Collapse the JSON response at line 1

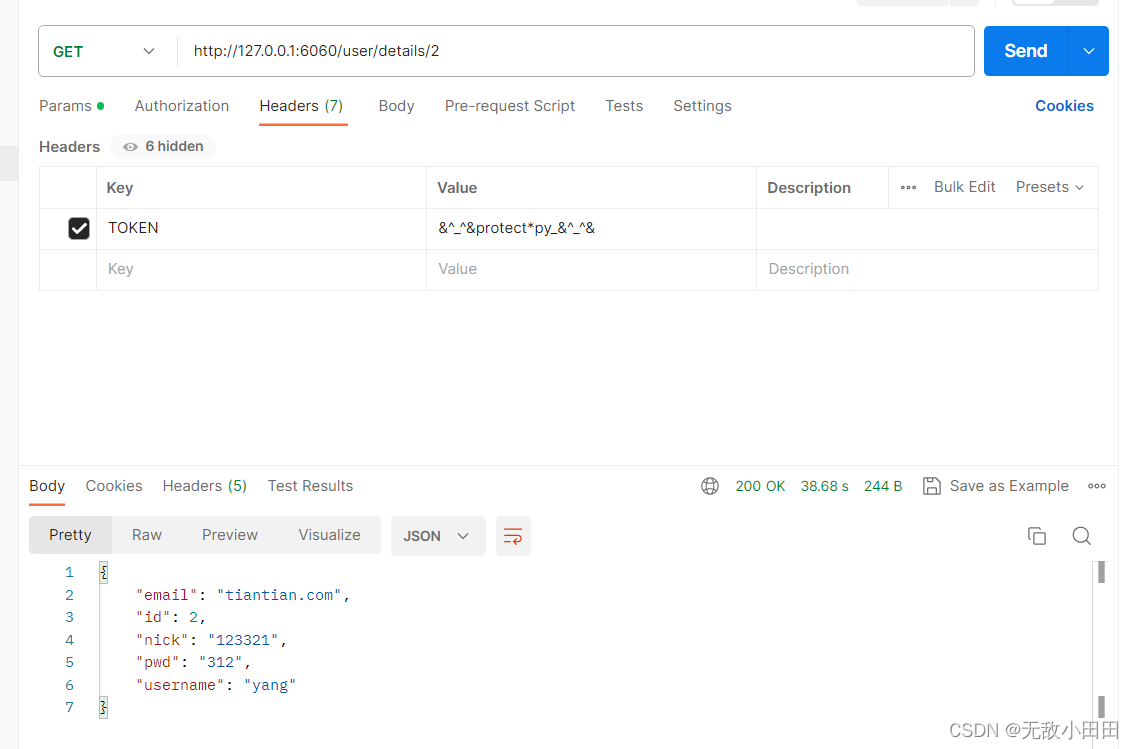tap(103, 571)
